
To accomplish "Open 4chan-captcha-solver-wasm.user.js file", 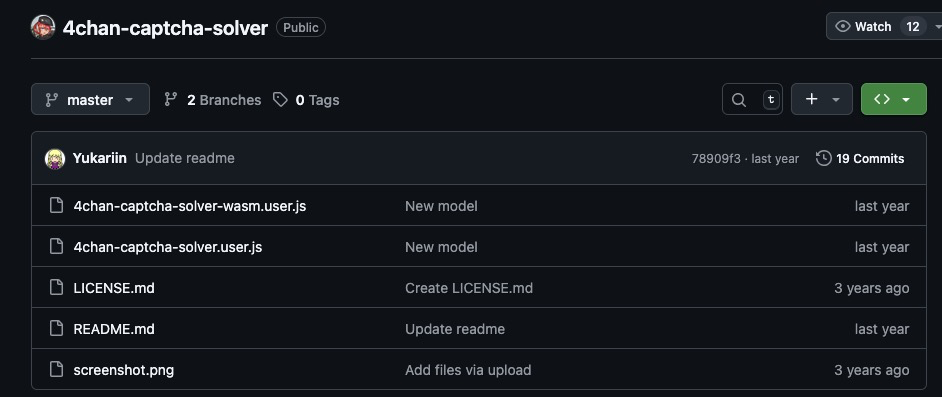I will coord(190,206).
